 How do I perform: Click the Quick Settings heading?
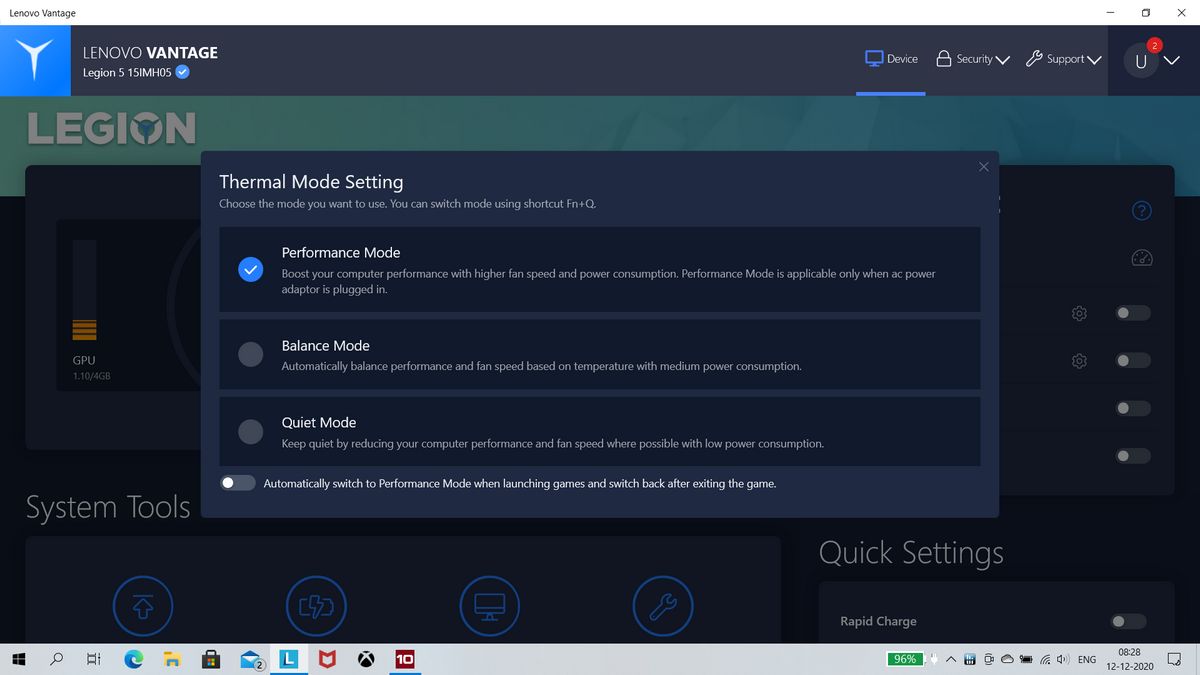[x=911, y=552]
